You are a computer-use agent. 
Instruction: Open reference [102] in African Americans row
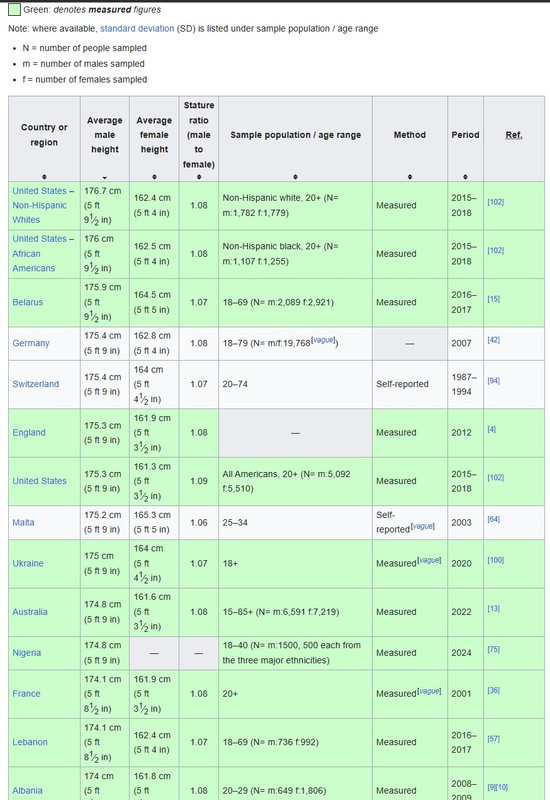coord(495,251)
